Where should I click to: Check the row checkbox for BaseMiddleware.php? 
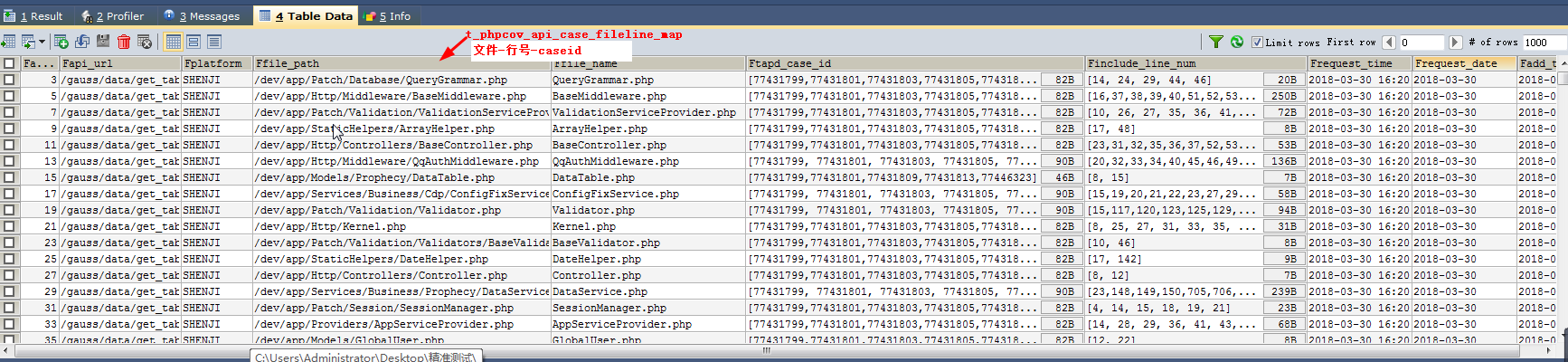click(x=9, y=96)
